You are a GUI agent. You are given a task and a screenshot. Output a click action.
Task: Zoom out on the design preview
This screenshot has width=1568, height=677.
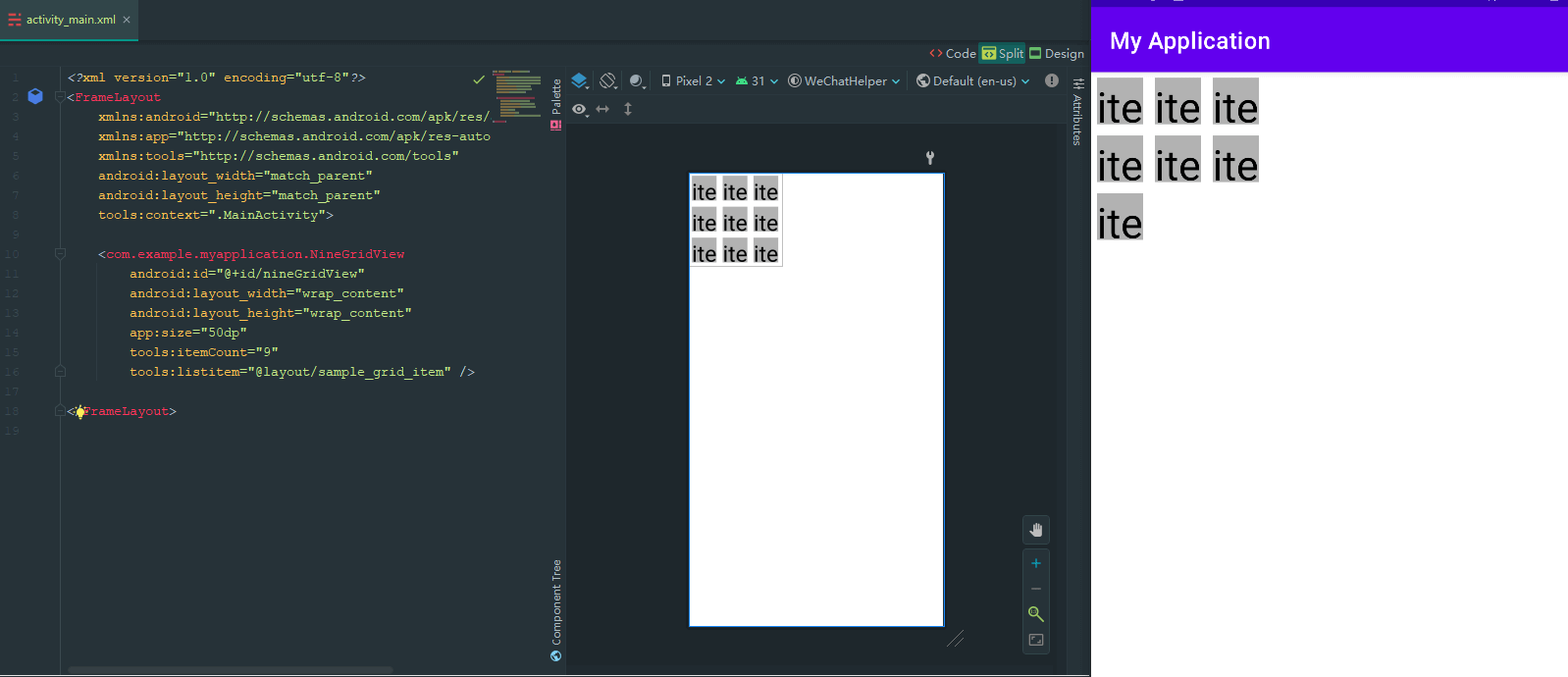[1036, 589]
